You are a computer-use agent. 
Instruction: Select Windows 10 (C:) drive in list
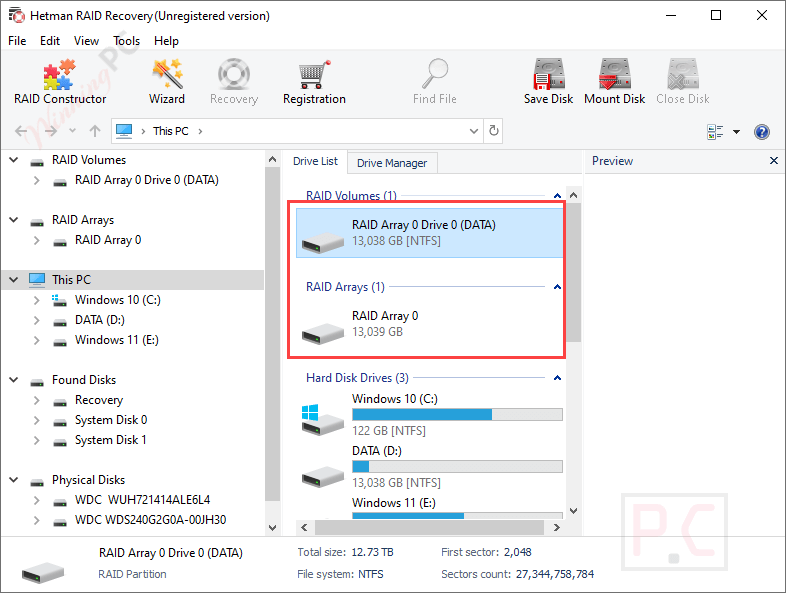[430, 415]
